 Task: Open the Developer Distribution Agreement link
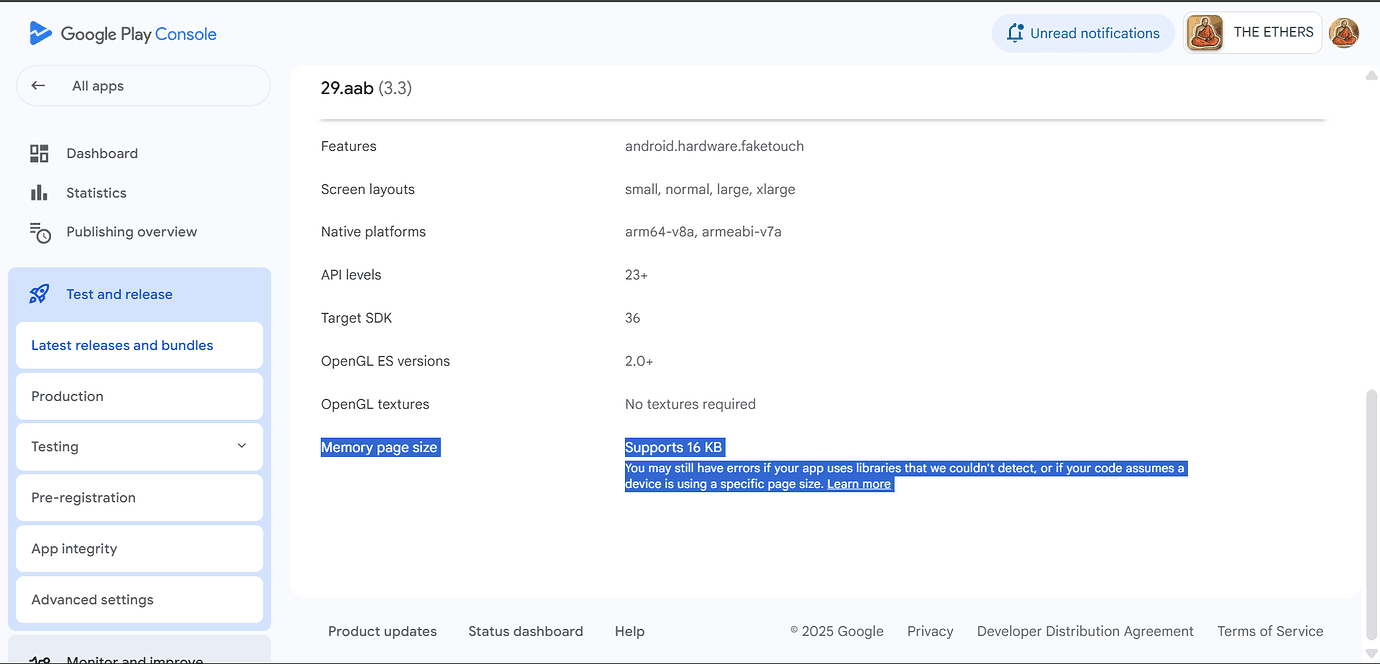click(1085, 631)
